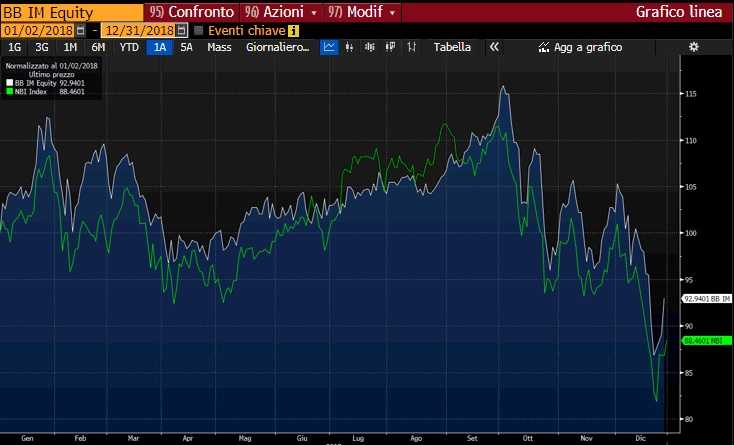Screen dimensions: 734x445
Task: Switch to 6M time range
Action: [98, 47]
